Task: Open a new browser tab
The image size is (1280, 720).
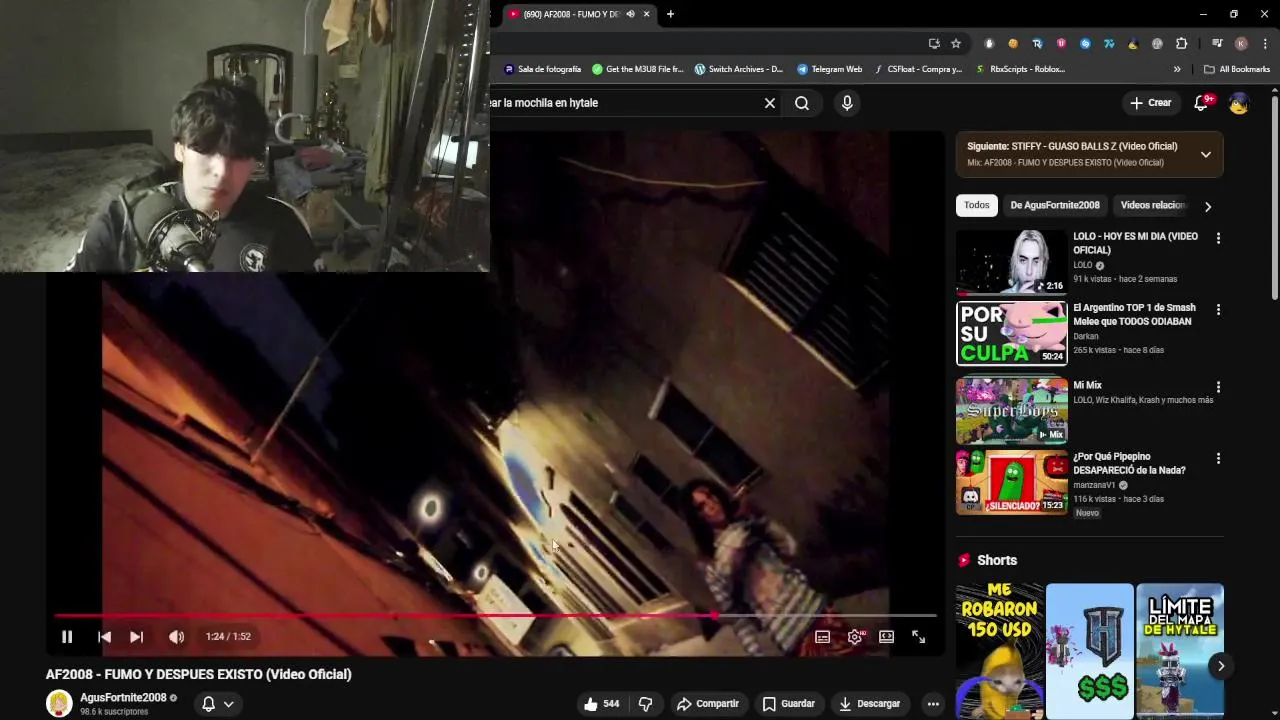Action: pyautogui.click(x=670, y=14)
